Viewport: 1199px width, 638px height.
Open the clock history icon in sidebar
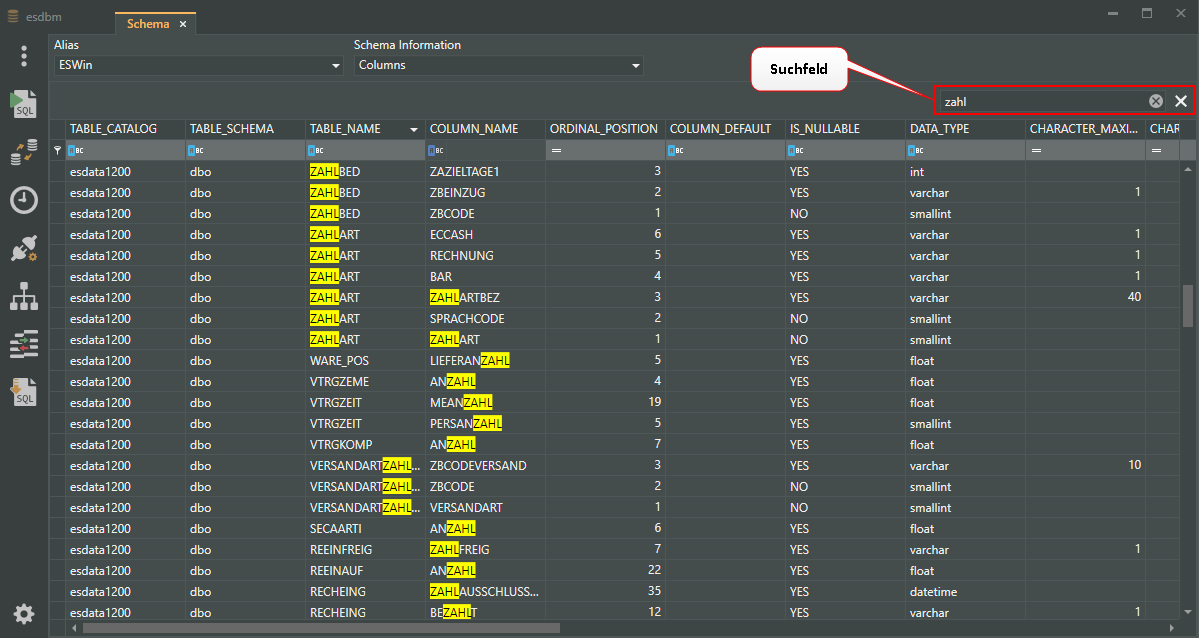tap(24, 200)
